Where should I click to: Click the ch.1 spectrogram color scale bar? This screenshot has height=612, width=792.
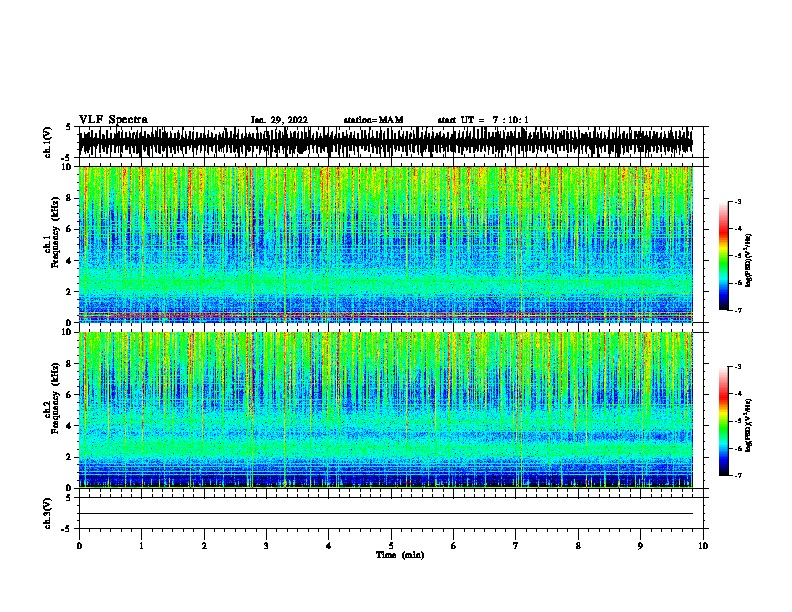pyautogui.click(x=724, y=256)
